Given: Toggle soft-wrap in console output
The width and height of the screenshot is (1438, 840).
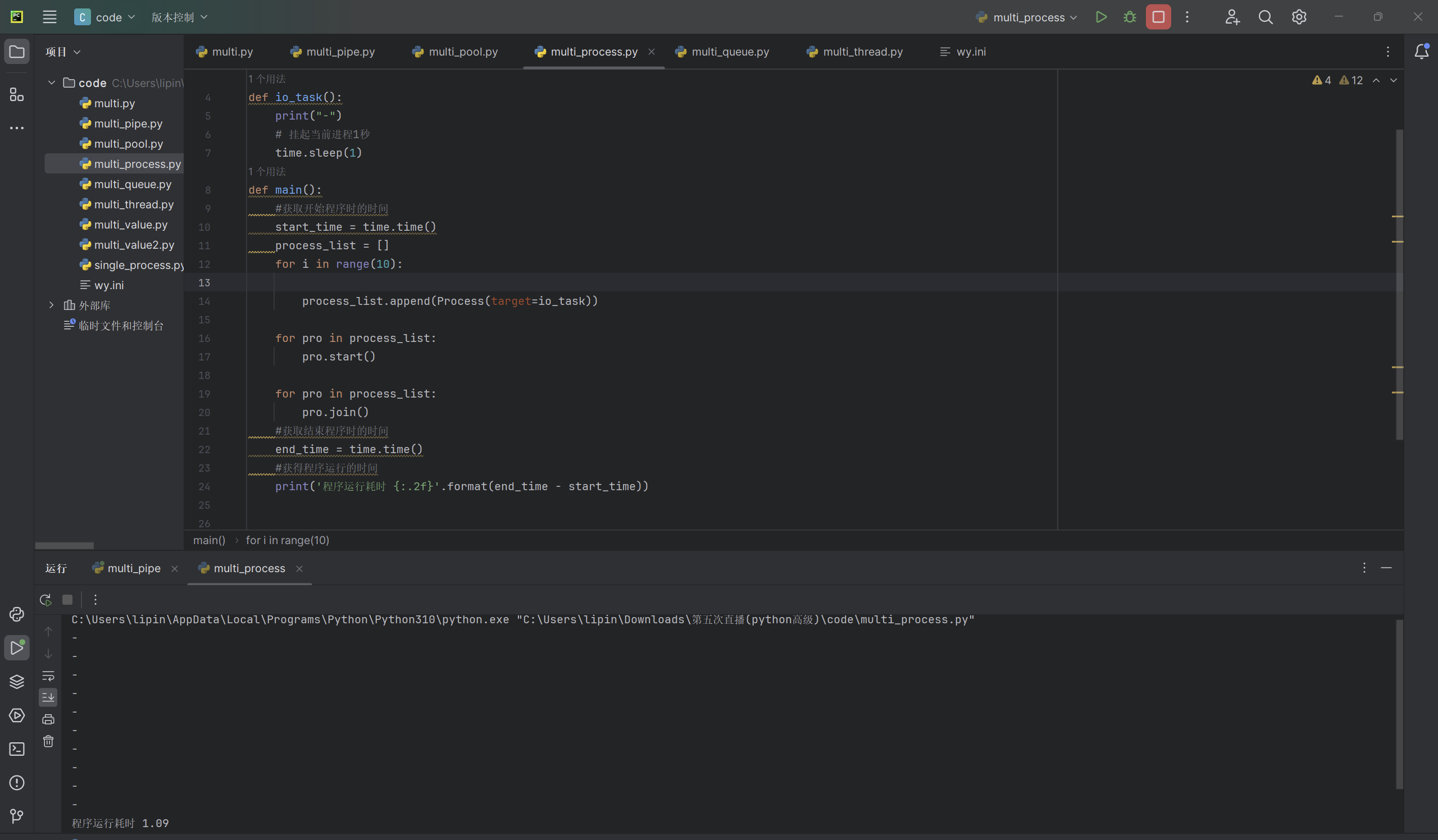Looking at the screenshot, I should [x=48, y=676].
